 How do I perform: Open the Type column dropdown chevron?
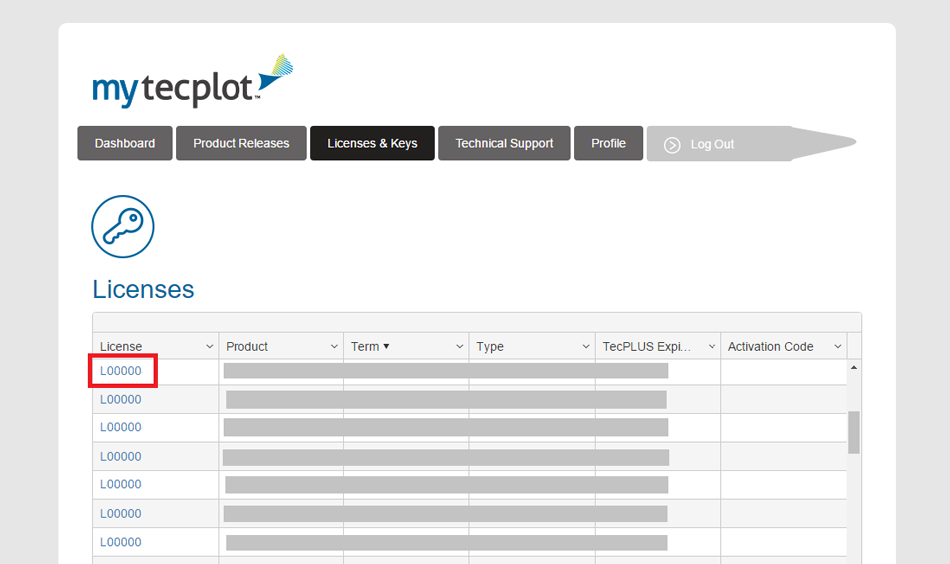click(x=586, y=347)
